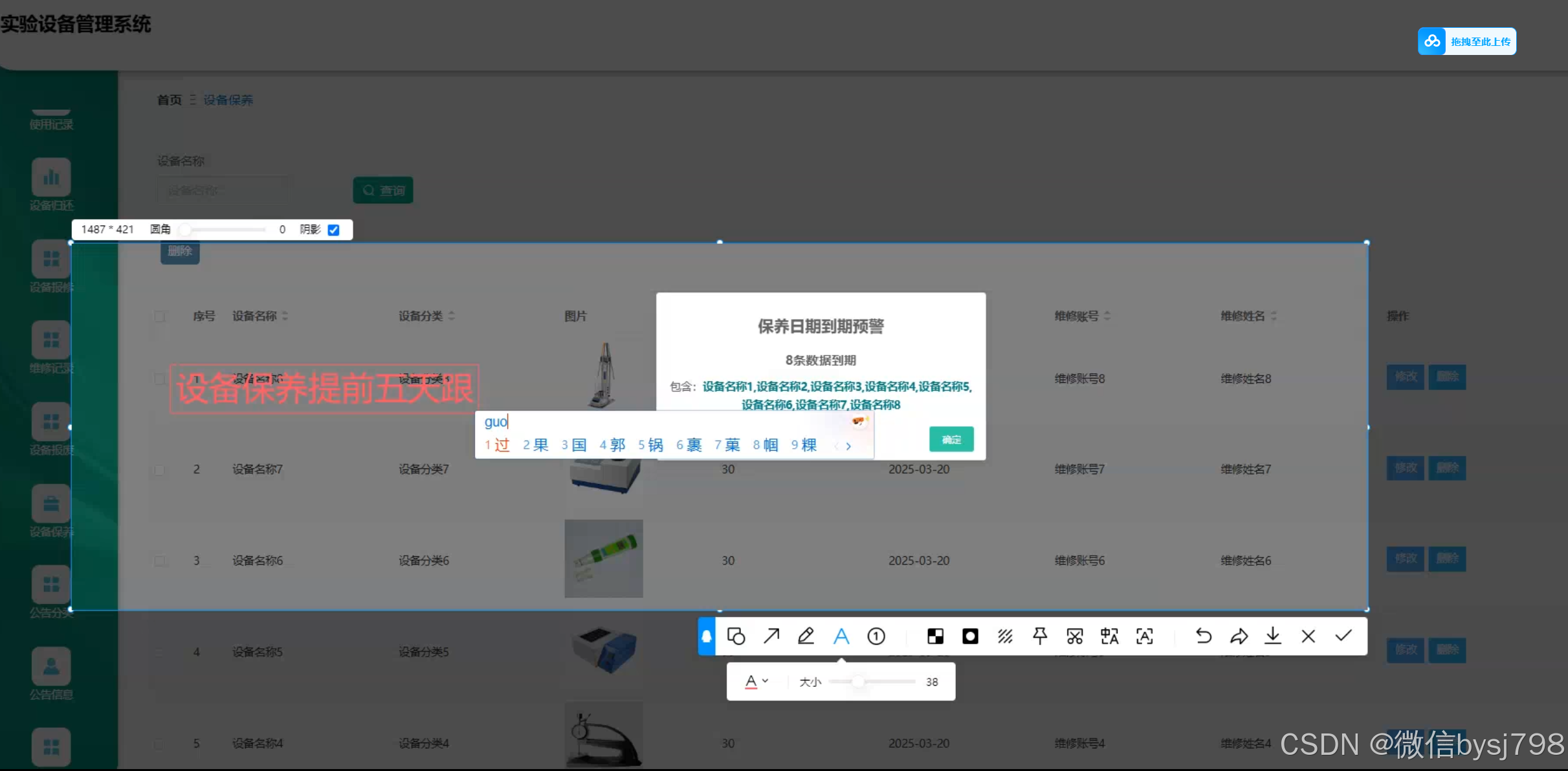This screenshot has width=1568, height=771.
Task: Click the scissors long-screenshot icon
Action: 1075,636
